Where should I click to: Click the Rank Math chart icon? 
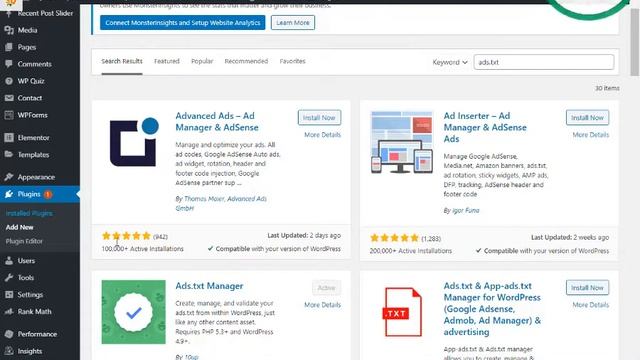[x=9, y=311]
